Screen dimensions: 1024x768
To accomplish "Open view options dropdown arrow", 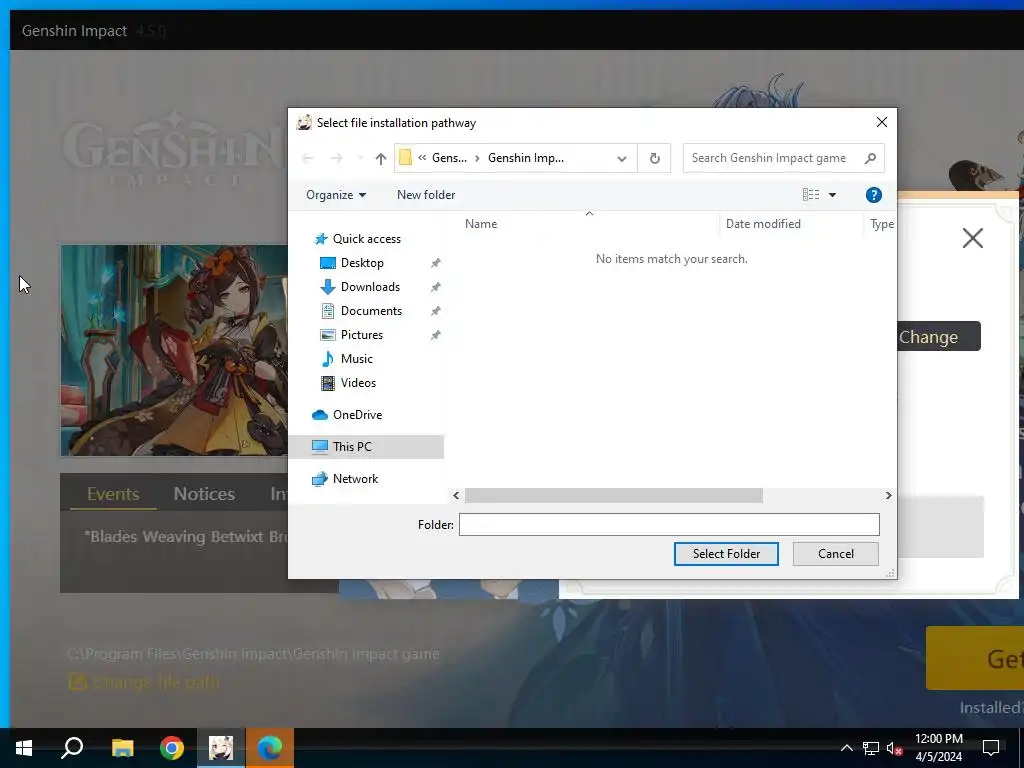I will pyautogui.click(x=833, y=195).
